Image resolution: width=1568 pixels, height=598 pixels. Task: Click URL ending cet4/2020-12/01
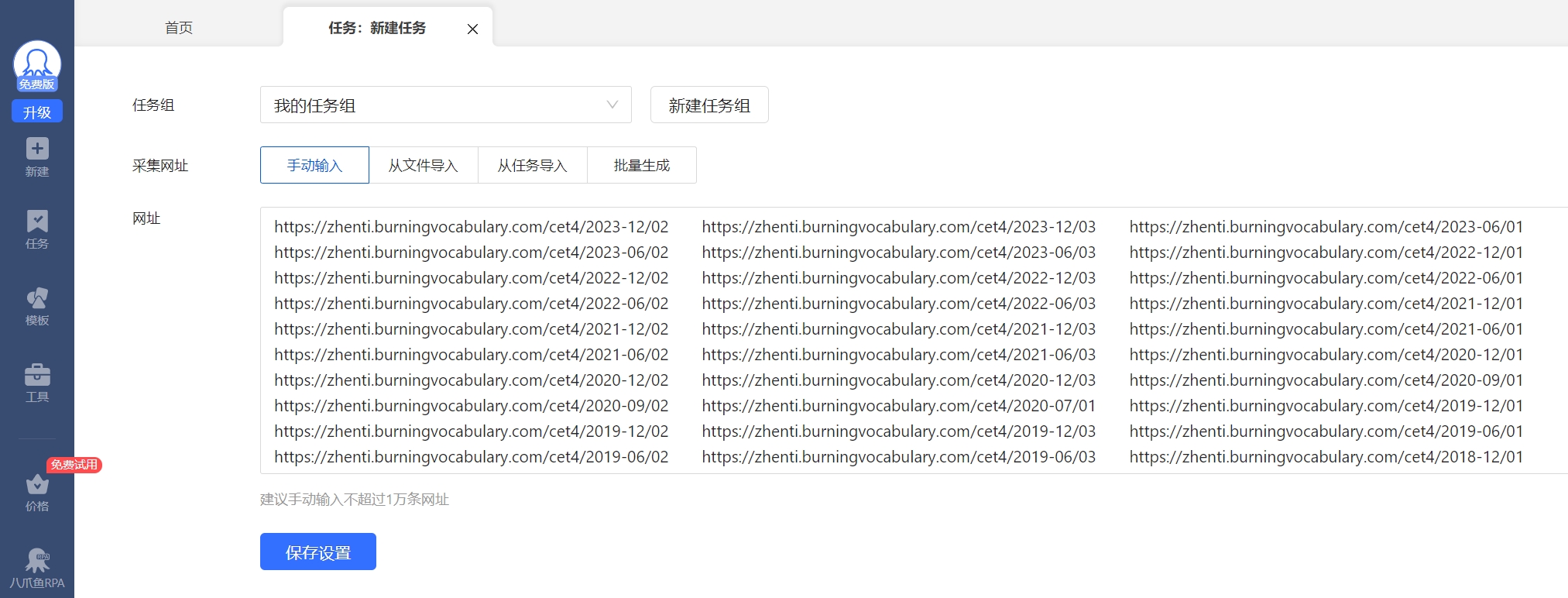click(1326, 355)
